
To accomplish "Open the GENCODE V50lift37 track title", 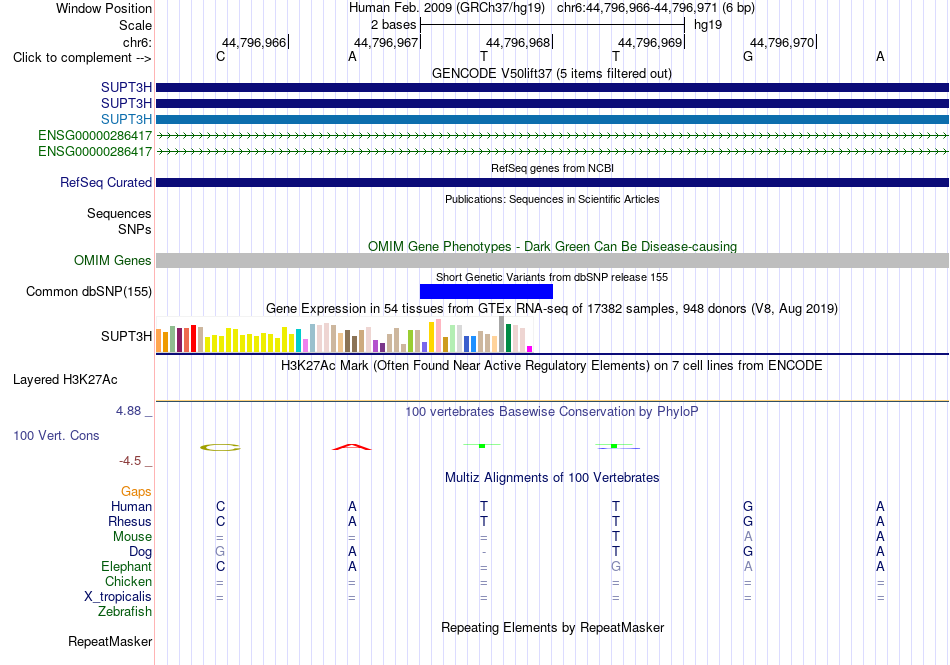I will point(551,73).
